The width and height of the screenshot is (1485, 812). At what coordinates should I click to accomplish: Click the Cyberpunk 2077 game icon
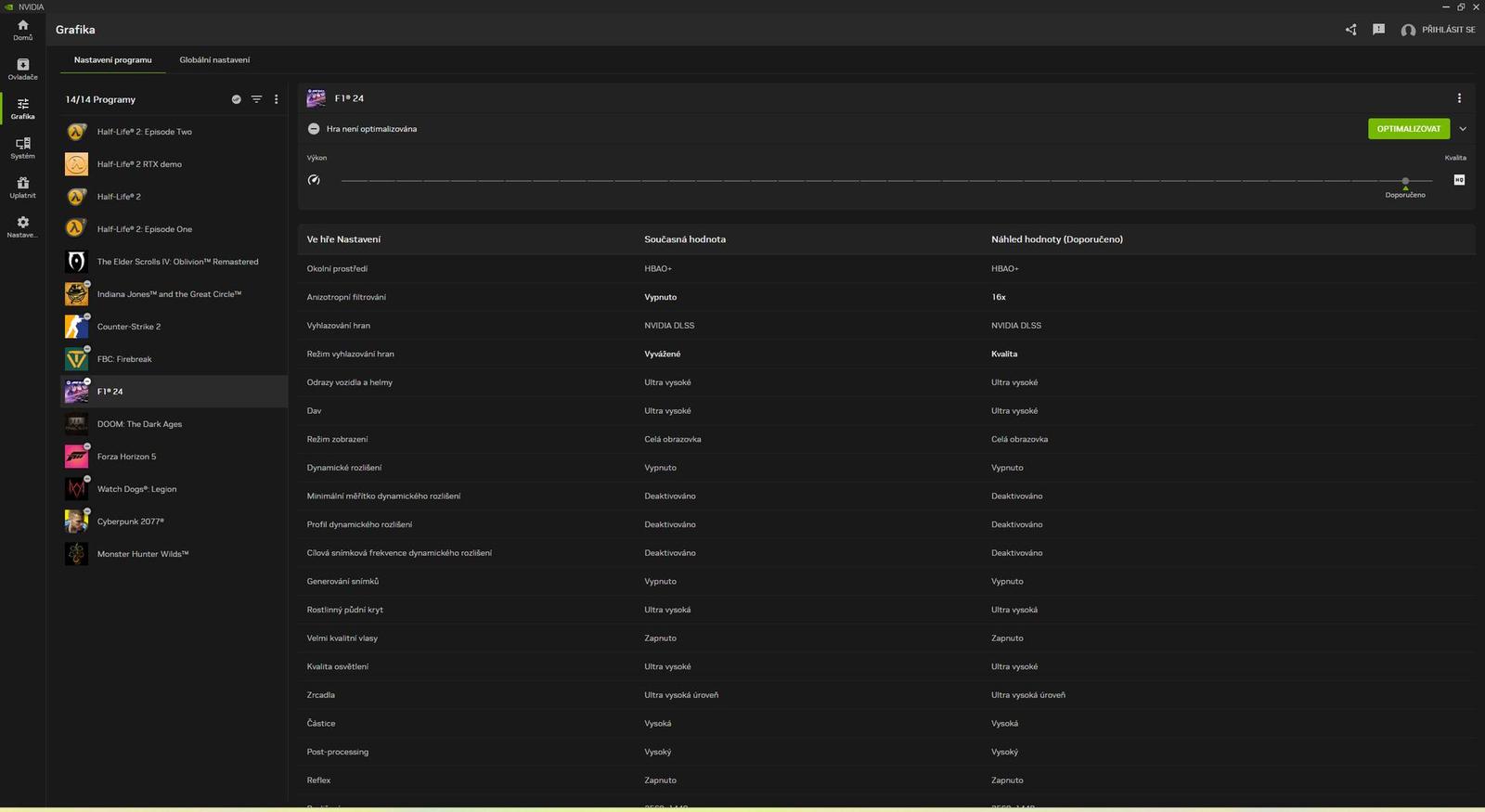76,522
